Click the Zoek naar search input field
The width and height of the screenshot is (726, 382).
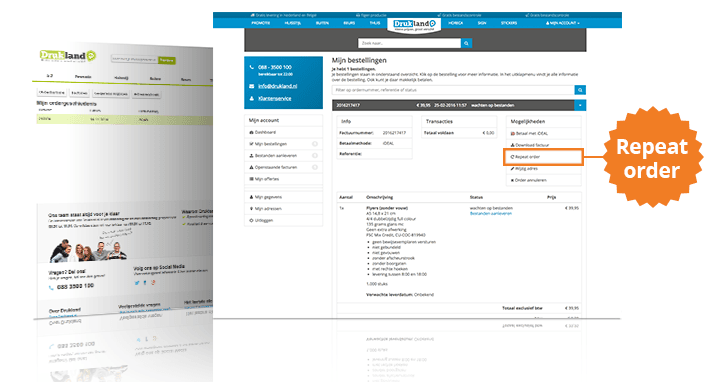pos(409,43)
